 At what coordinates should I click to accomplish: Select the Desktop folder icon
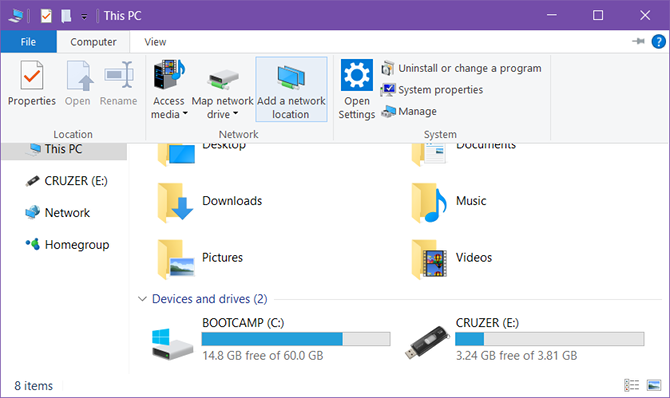(x=176, y=154)
